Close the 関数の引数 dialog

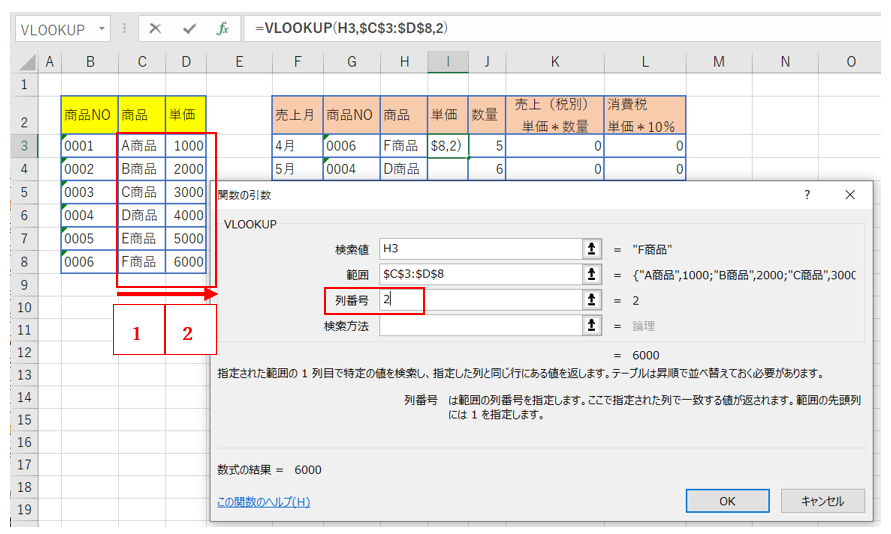[x=849, y=195]
